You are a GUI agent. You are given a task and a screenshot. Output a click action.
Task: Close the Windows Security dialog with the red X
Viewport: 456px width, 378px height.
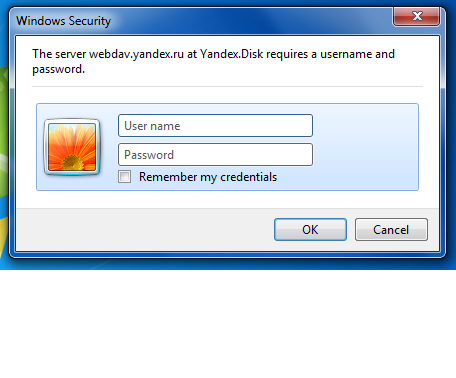416,16
